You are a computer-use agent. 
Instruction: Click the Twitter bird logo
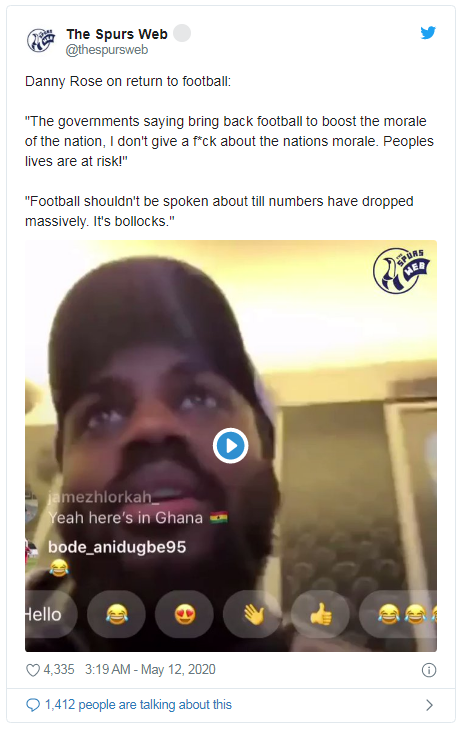click(x=428, y=33)
